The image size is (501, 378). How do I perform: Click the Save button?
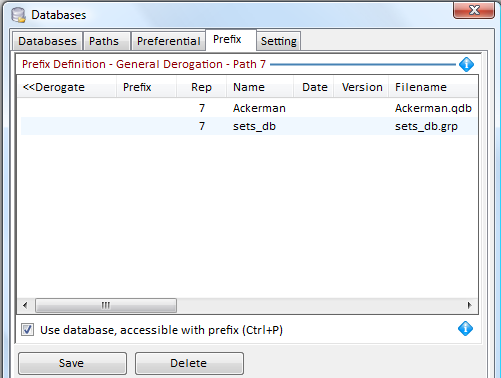[72, 363]
